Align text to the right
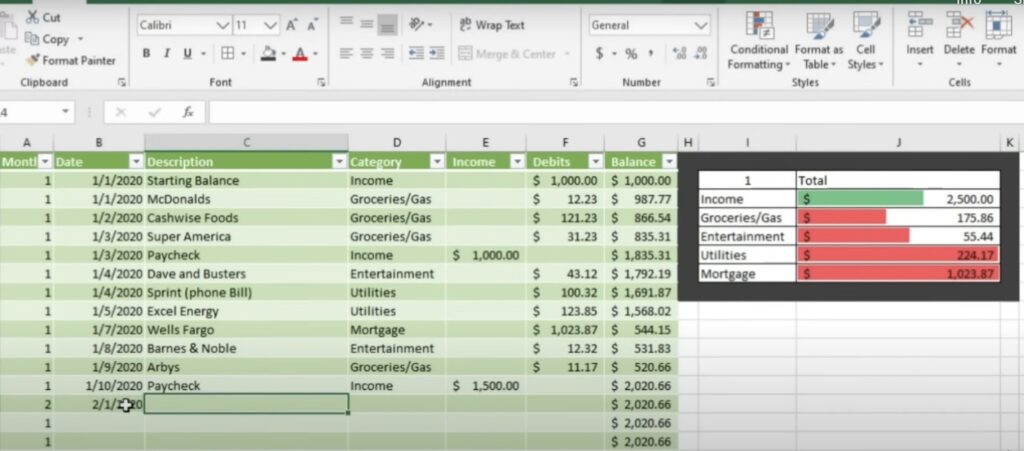Image resolution: width=1024 pixels, height=451 pixels. (x=388, y=54)
